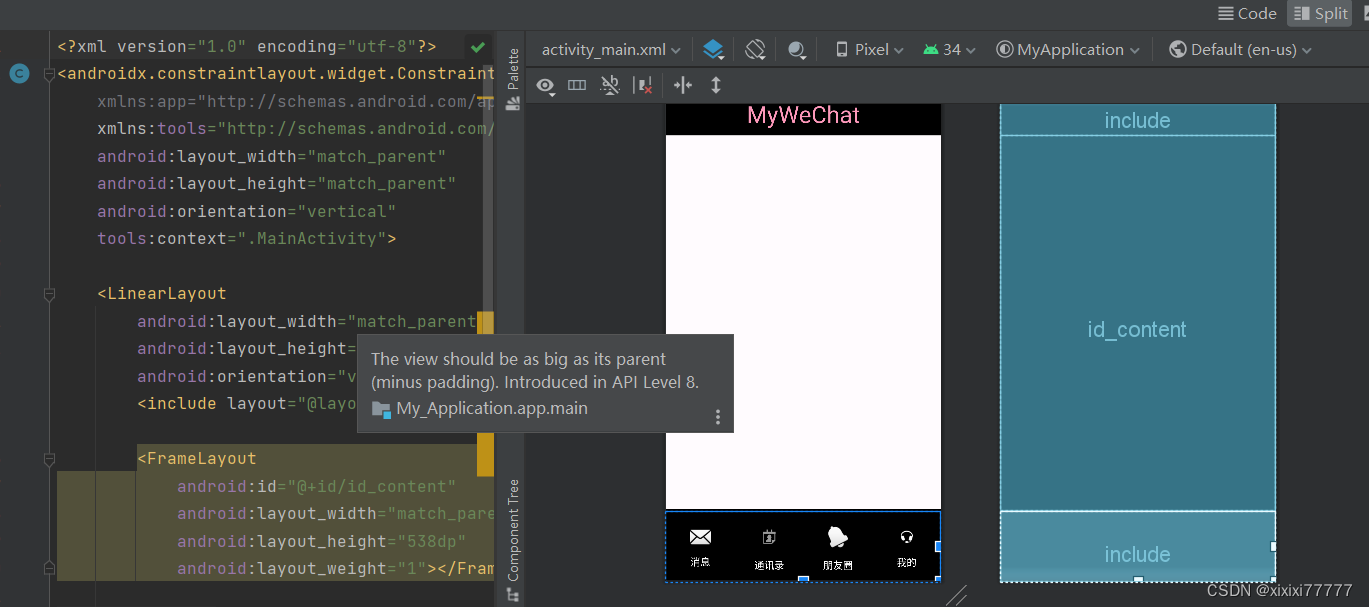Image resolution: width=1369 pixels, height=607 pixels.
Task: Open the API level 34 dropdown
Action: pos(949,49)
